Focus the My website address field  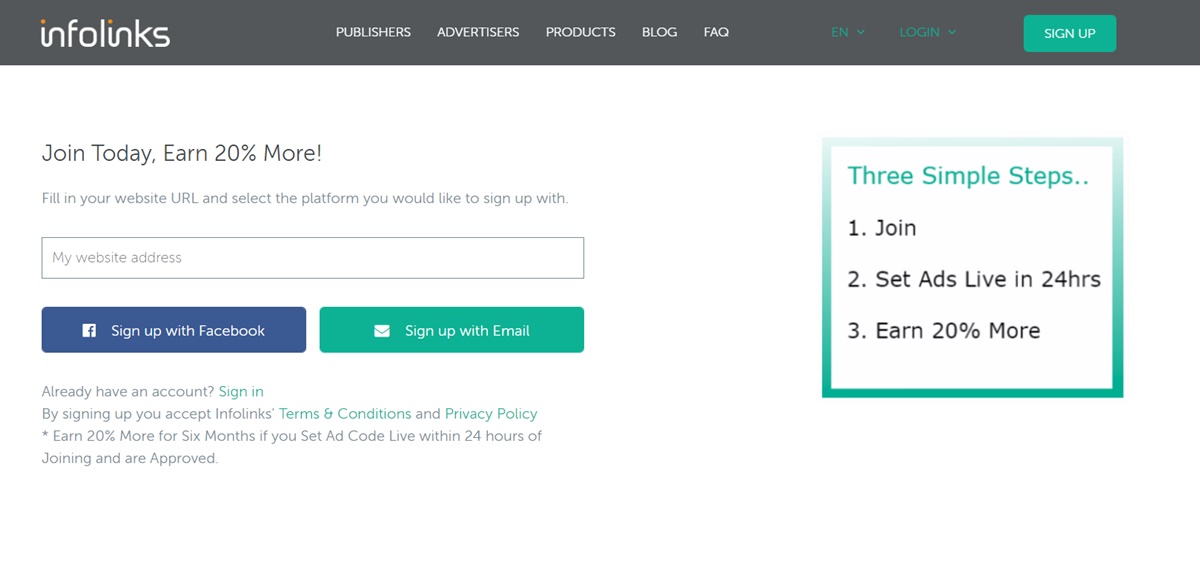tap(312, 258)
